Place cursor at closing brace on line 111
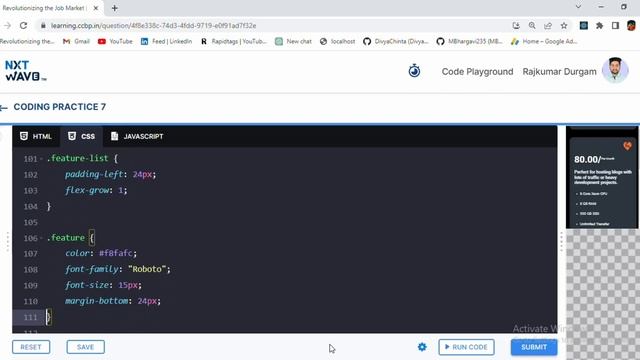The height and width of the screenshot is (360, 640). tap(49, 317)
